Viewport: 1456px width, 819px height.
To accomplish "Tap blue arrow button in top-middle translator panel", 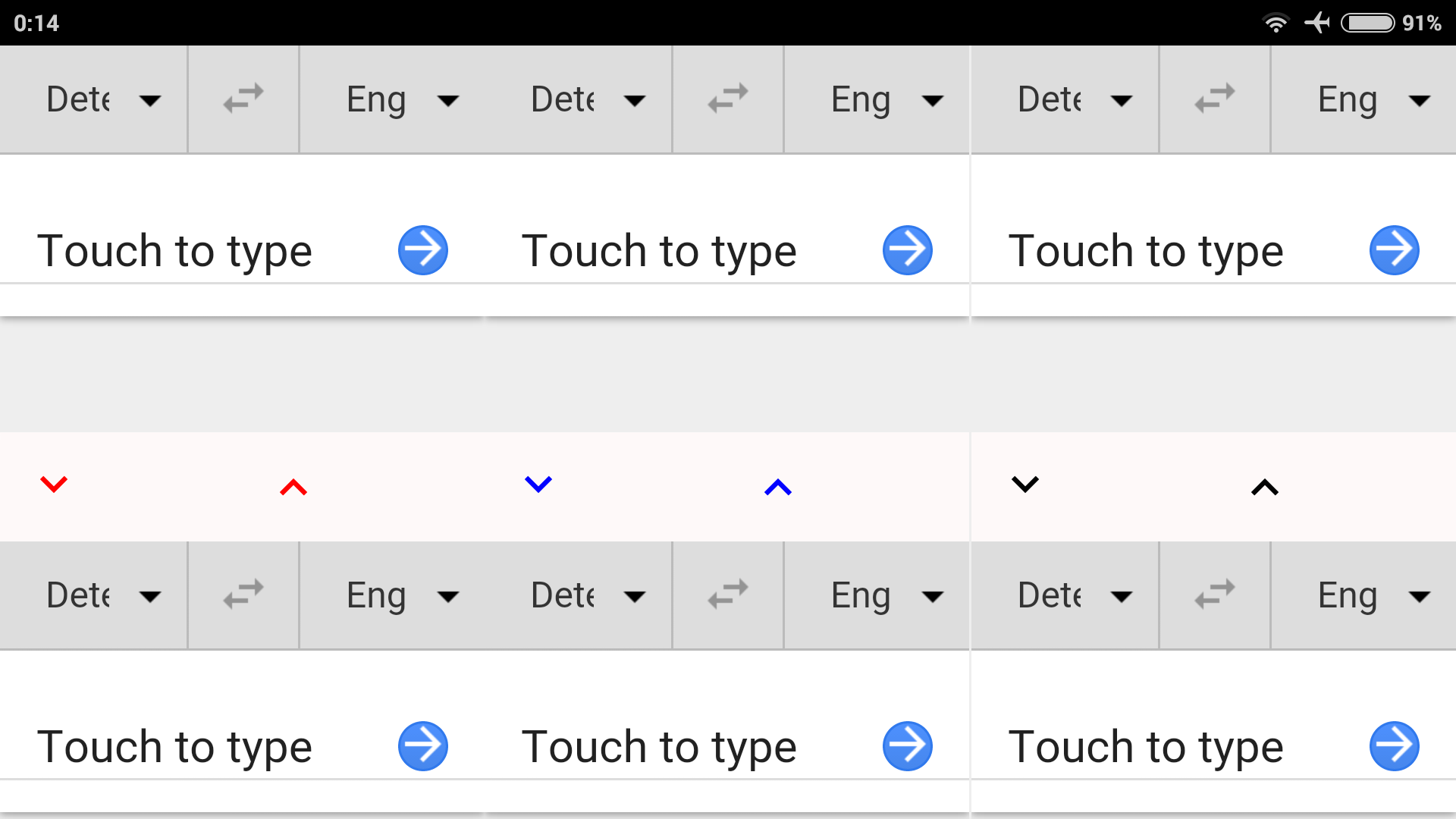I will coord(908,250).
